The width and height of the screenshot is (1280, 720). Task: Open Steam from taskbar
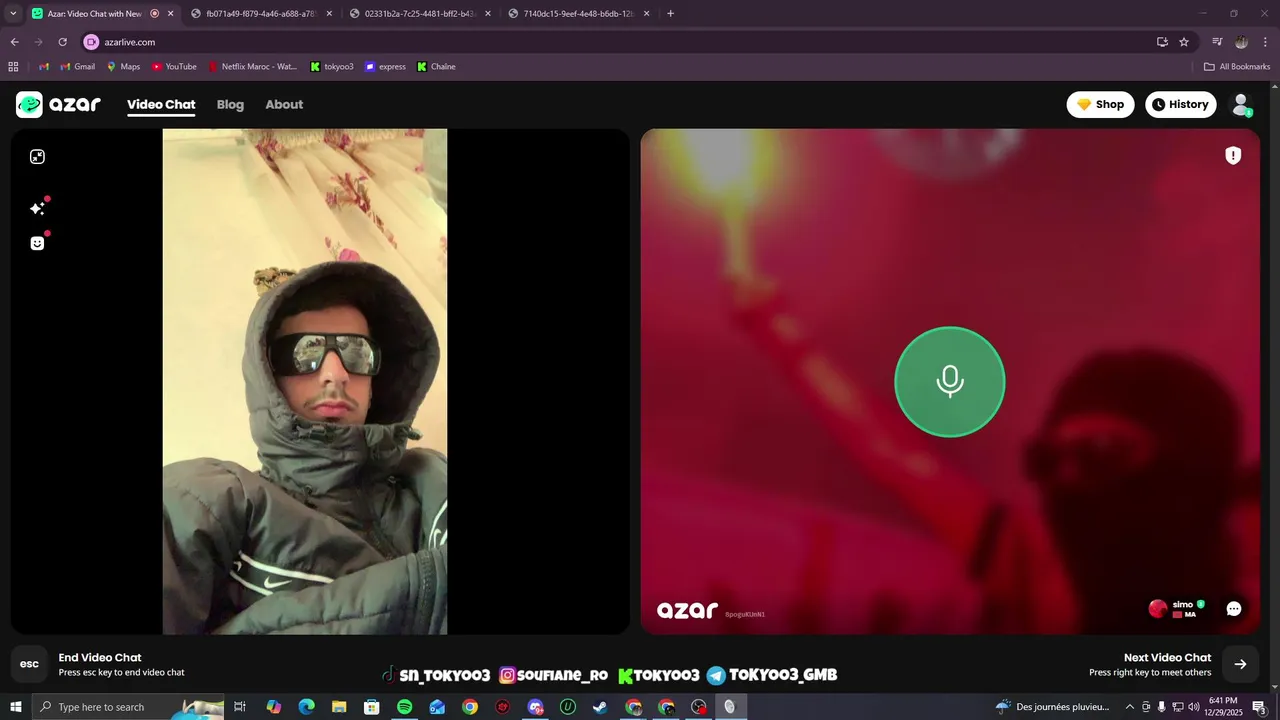pos(600,707)
